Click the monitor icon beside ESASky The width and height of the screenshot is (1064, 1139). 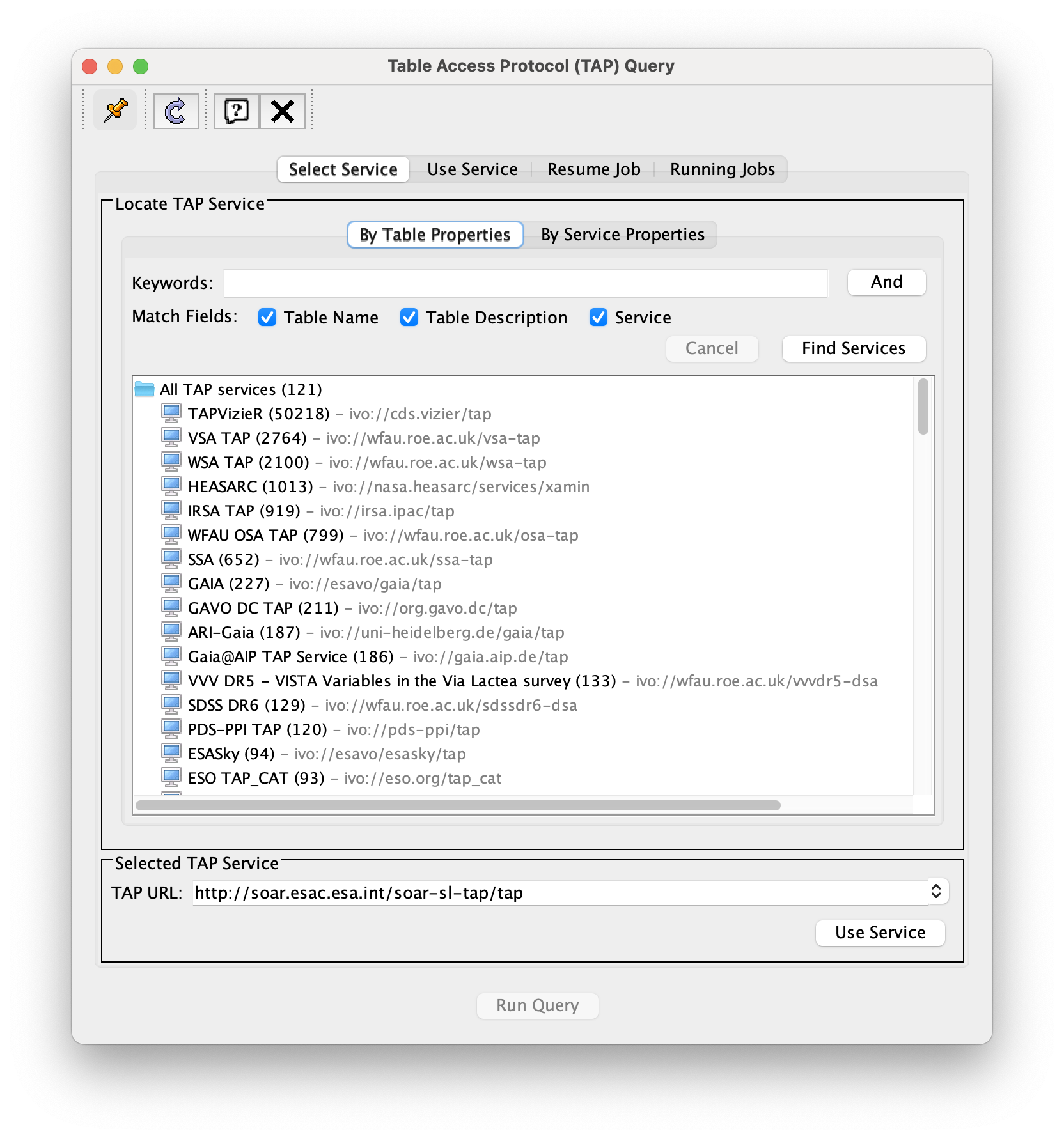pos(171,753)
